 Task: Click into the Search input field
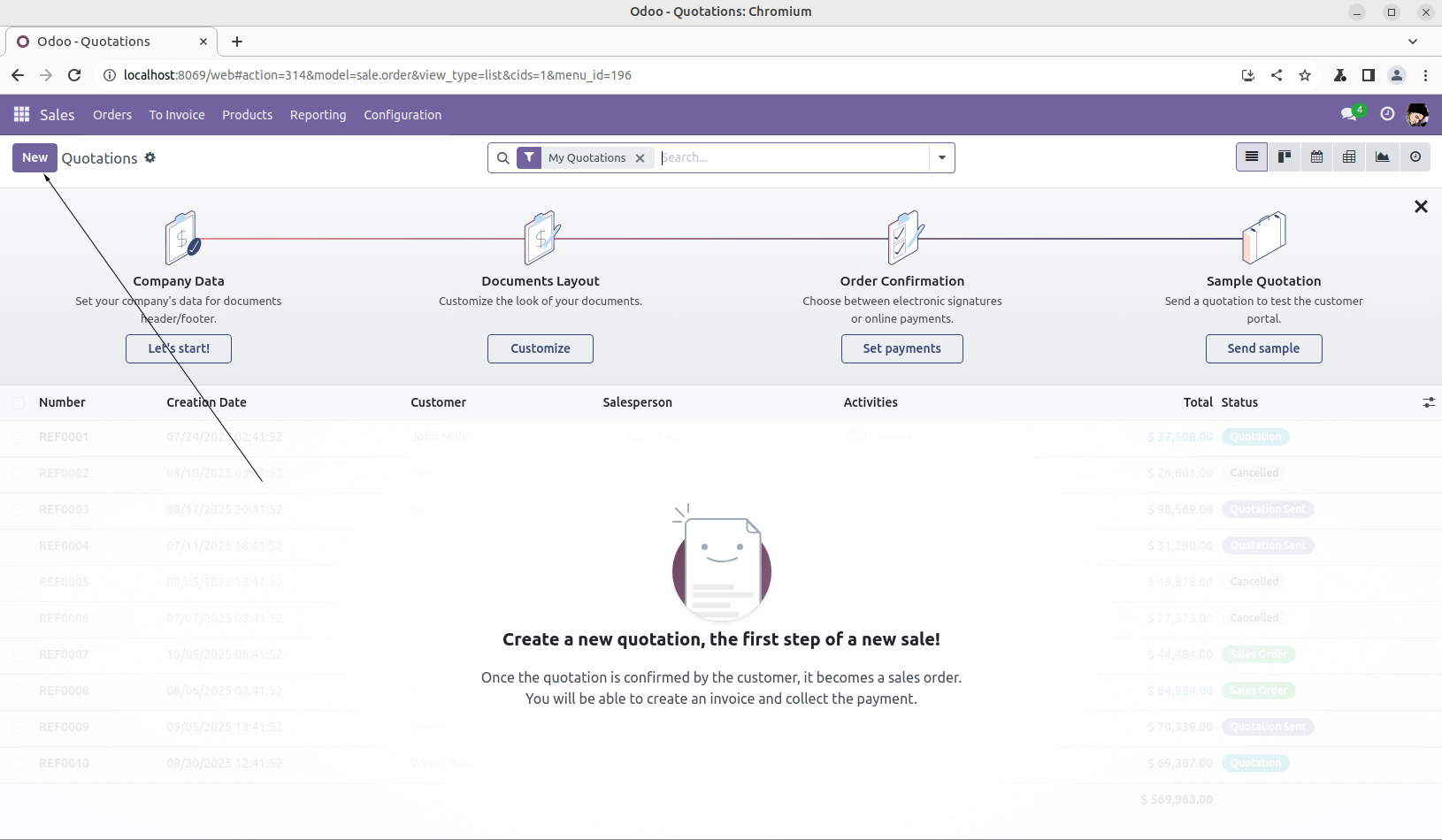tap(792, 158)
